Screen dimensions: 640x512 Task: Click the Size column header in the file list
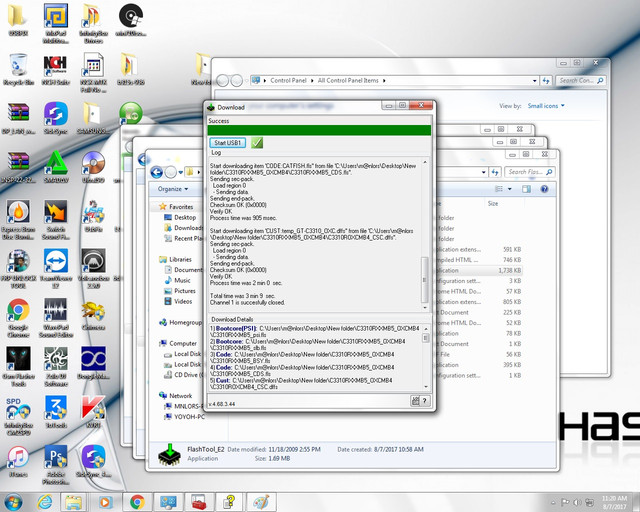[493, 203]
